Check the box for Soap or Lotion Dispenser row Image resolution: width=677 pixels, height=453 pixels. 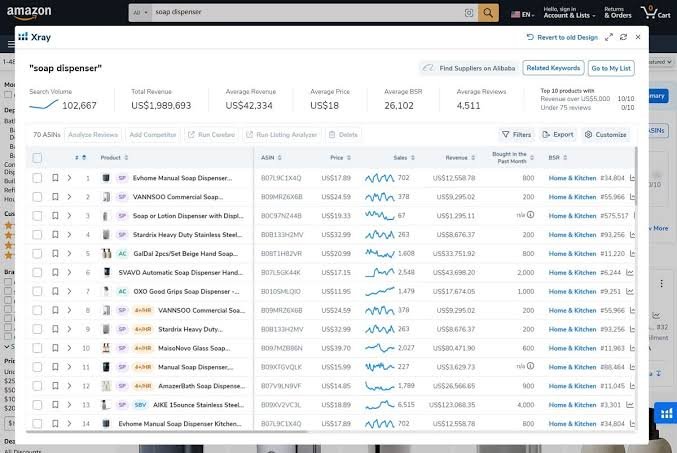(37, 215)
